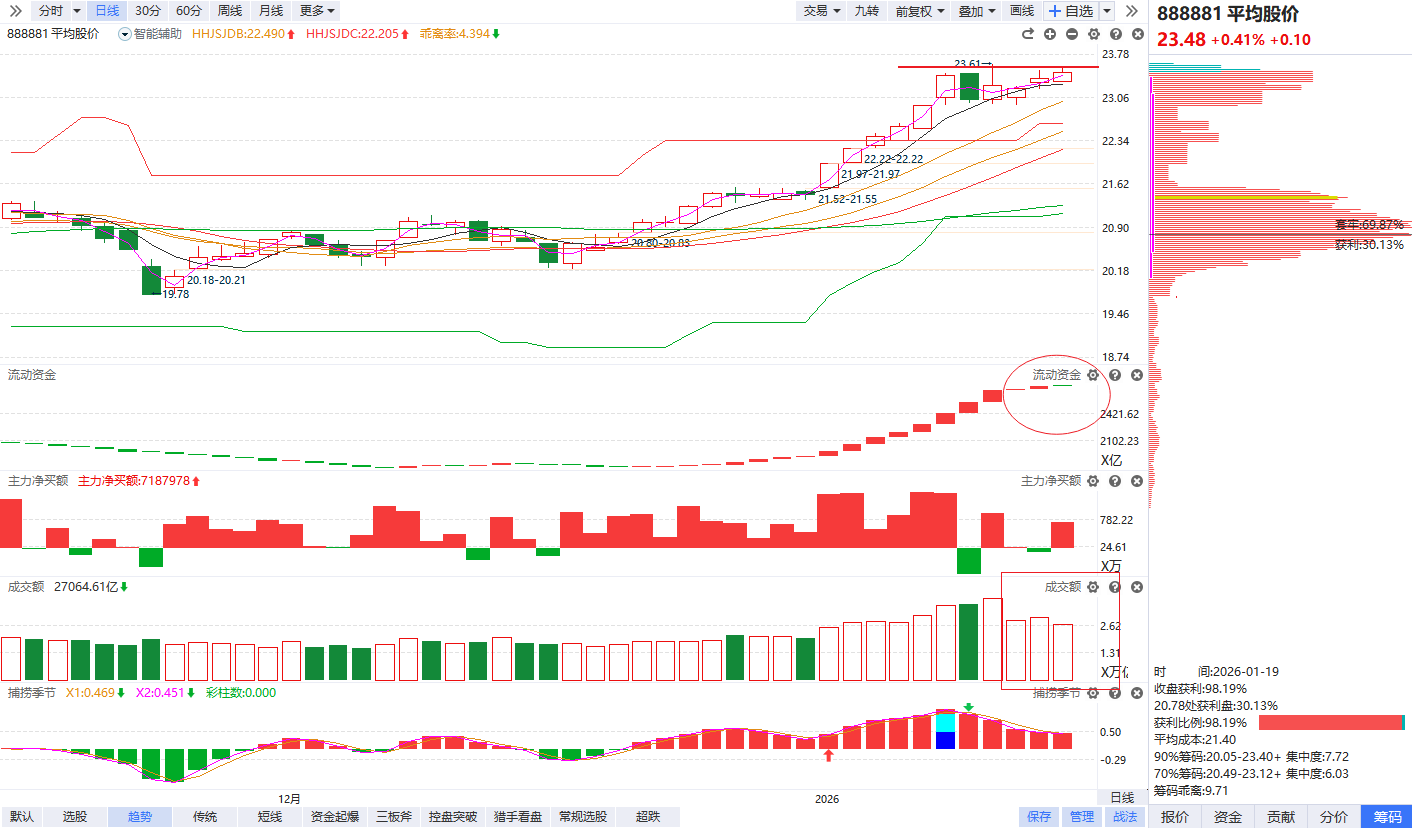Viewport: 1412px width, 828px height.
Task: Zoom in the main K-line chart
Action: tap(1050, 34)
